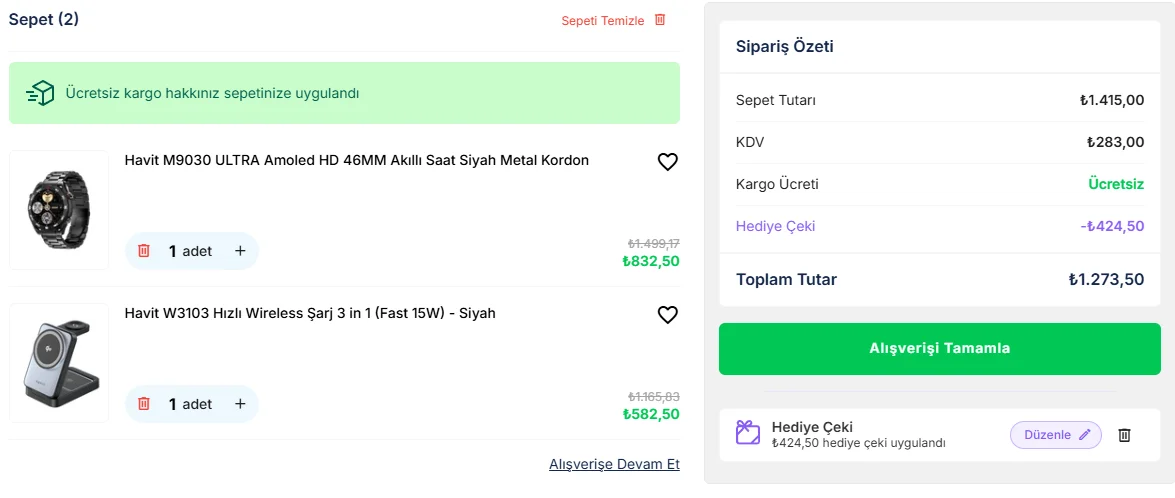Screen dimensions: 1175x498
Task: Add Havit W3103 wireless charger to favorites (heart icon)
Action: (x=668, y=315)
